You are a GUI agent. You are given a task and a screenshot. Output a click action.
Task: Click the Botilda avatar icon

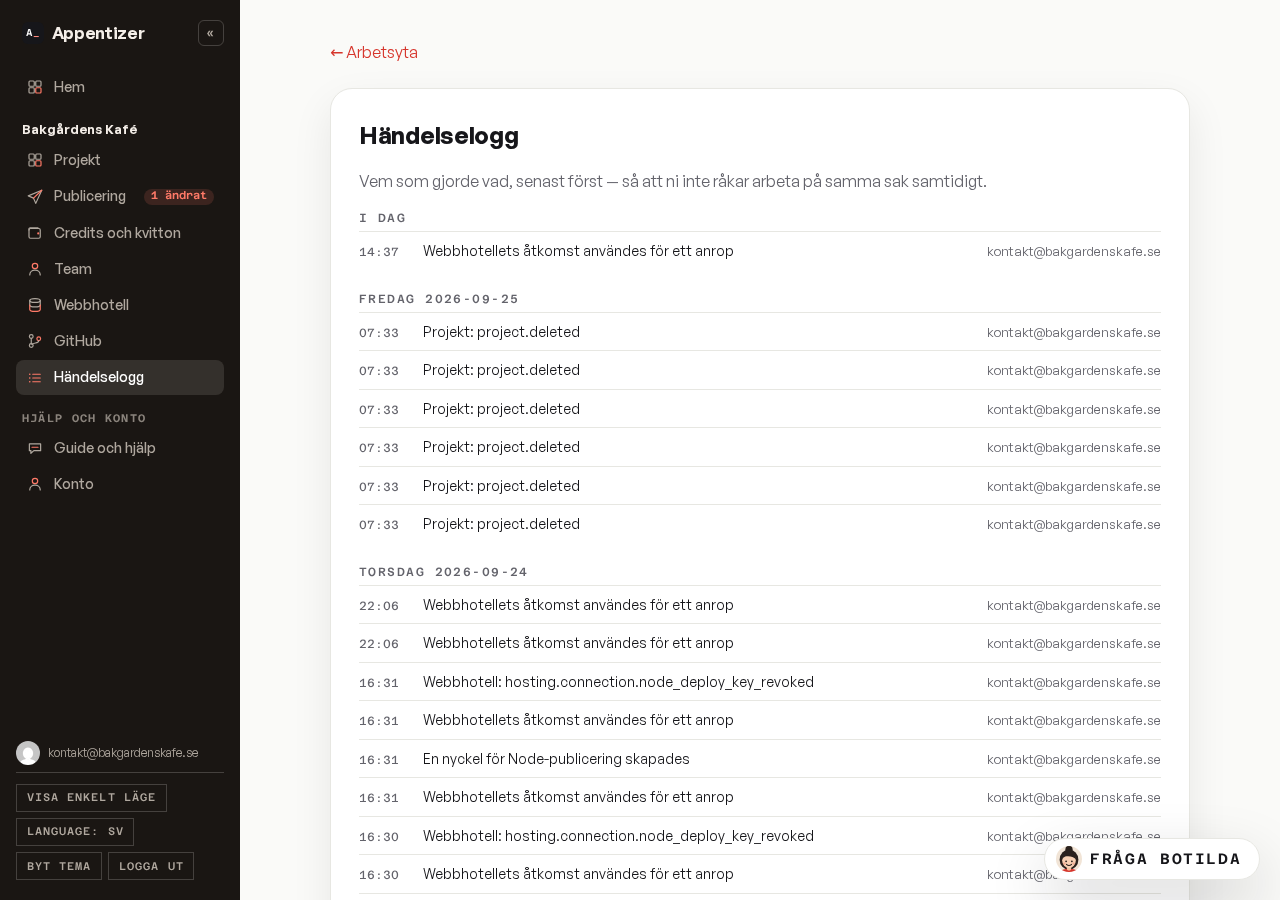(1069, 859)
